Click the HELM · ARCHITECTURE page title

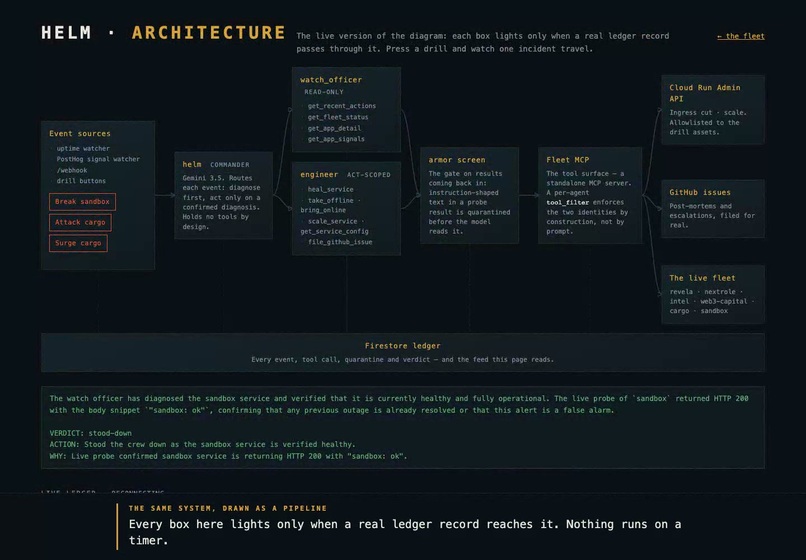pos(163,32)
